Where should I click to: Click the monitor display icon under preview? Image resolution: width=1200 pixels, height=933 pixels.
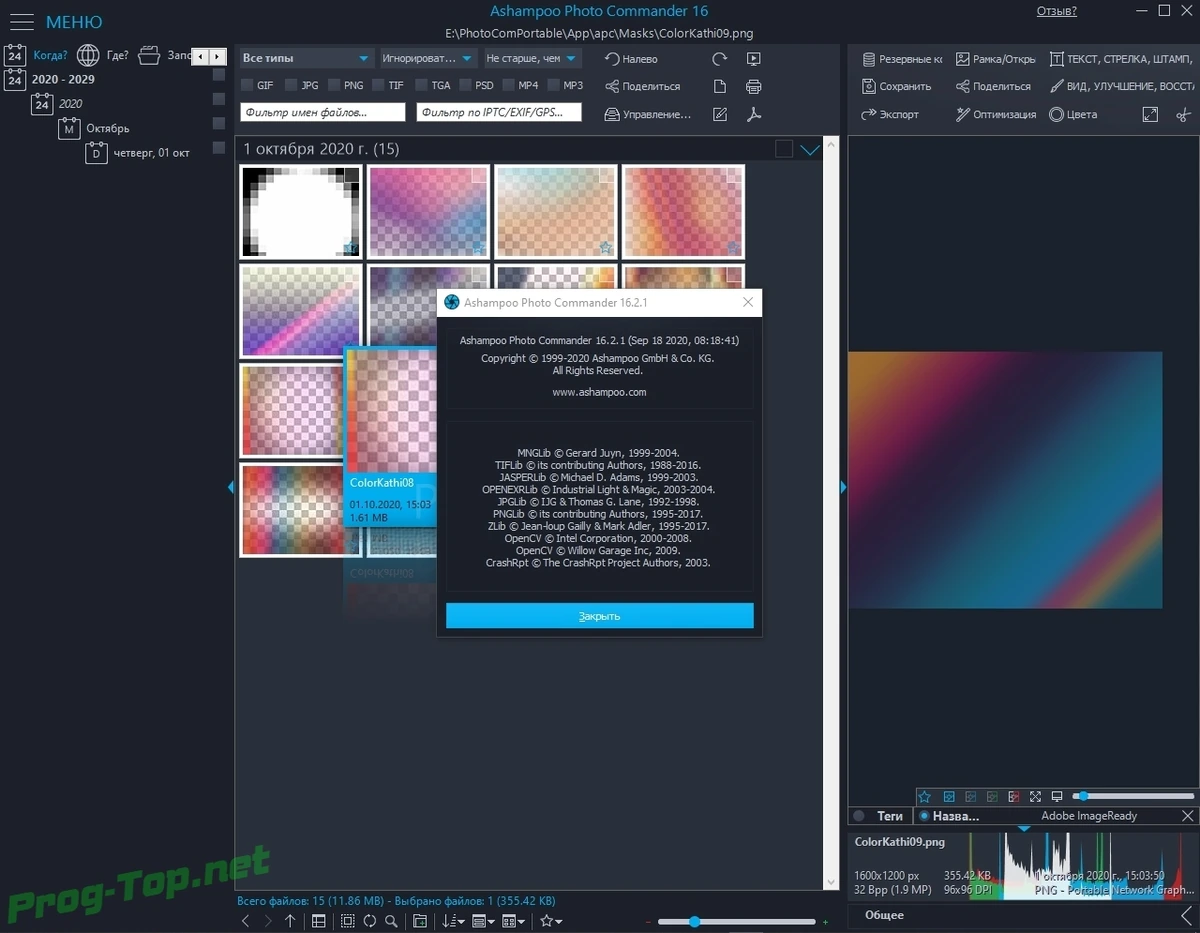click(x=1057, y=797)
